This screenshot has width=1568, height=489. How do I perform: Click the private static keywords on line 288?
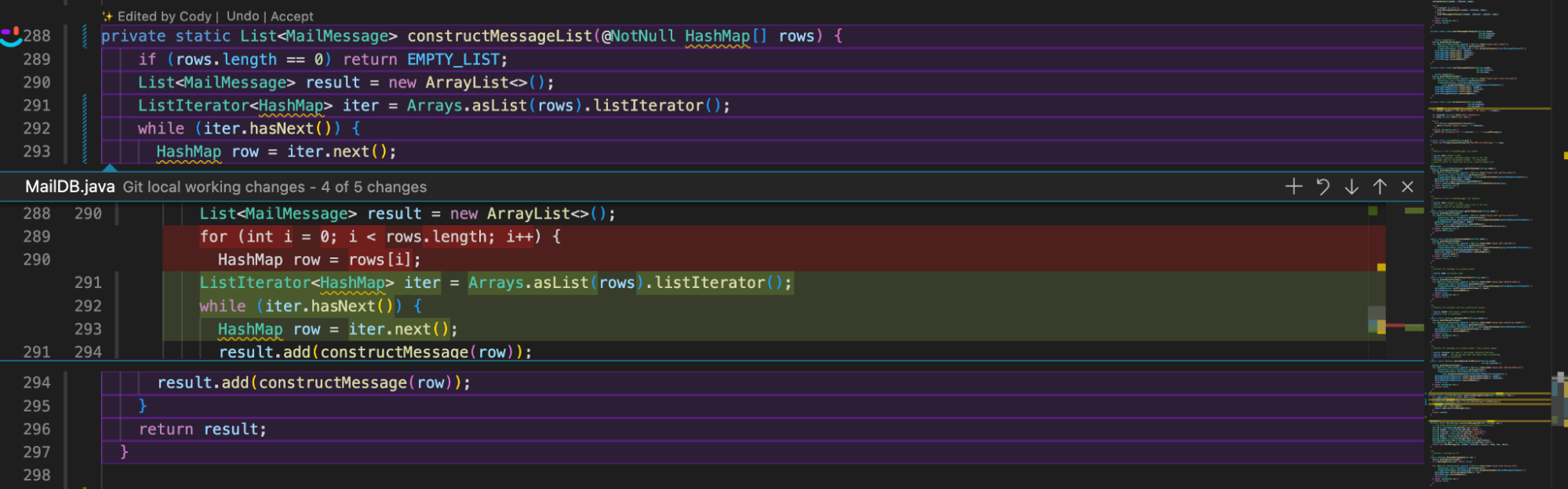[x=166, y=36]
